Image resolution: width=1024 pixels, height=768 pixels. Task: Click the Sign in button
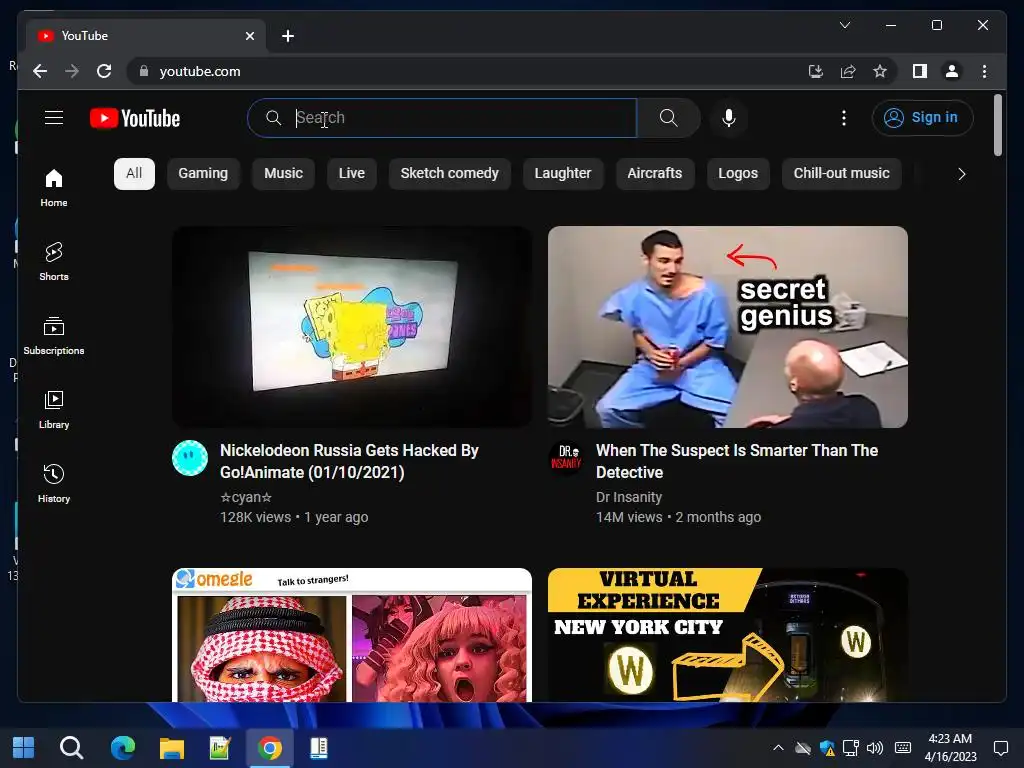coord(922,118)
